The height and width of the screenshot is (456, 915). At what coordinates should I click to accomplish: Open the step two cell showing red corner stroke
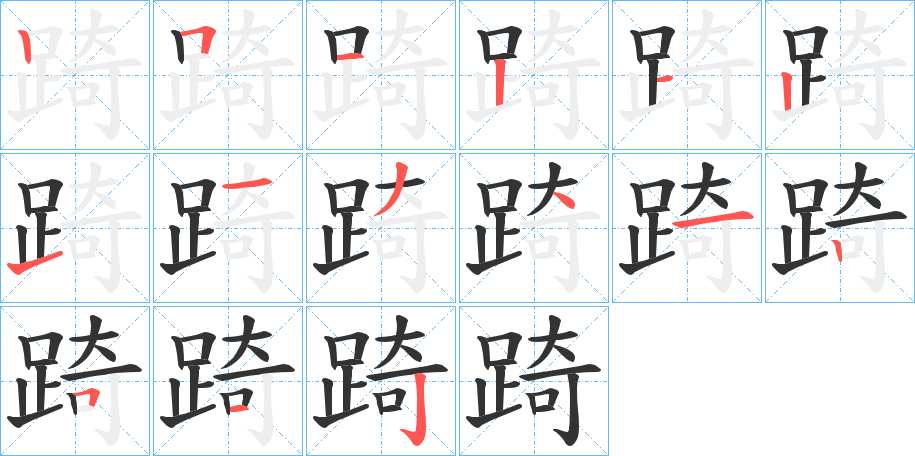tap(228, 75)
